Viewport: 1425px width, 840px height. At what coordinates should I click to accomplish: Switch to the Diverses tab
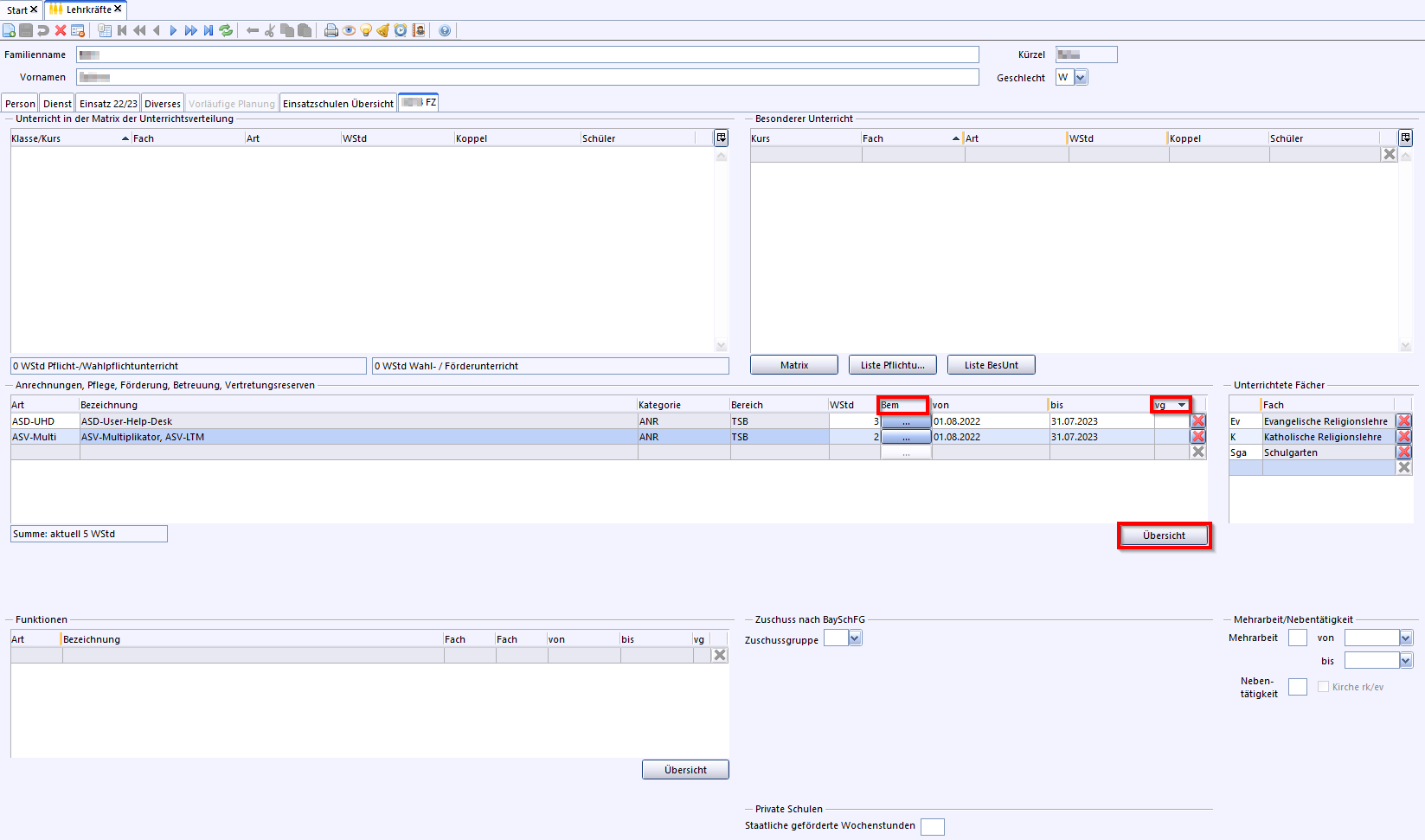pyautogui.click(x=163, y=104)
